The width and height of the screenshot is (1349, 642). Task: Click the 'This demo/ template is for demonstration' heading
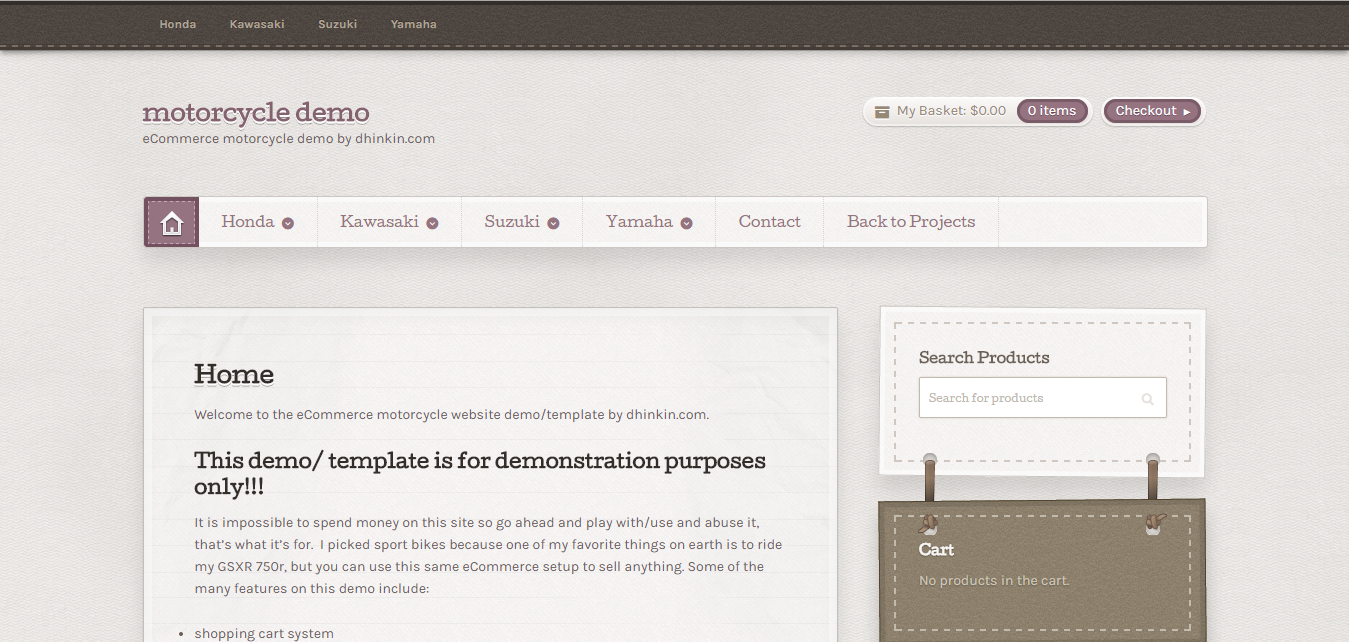[x=480, y=474]
